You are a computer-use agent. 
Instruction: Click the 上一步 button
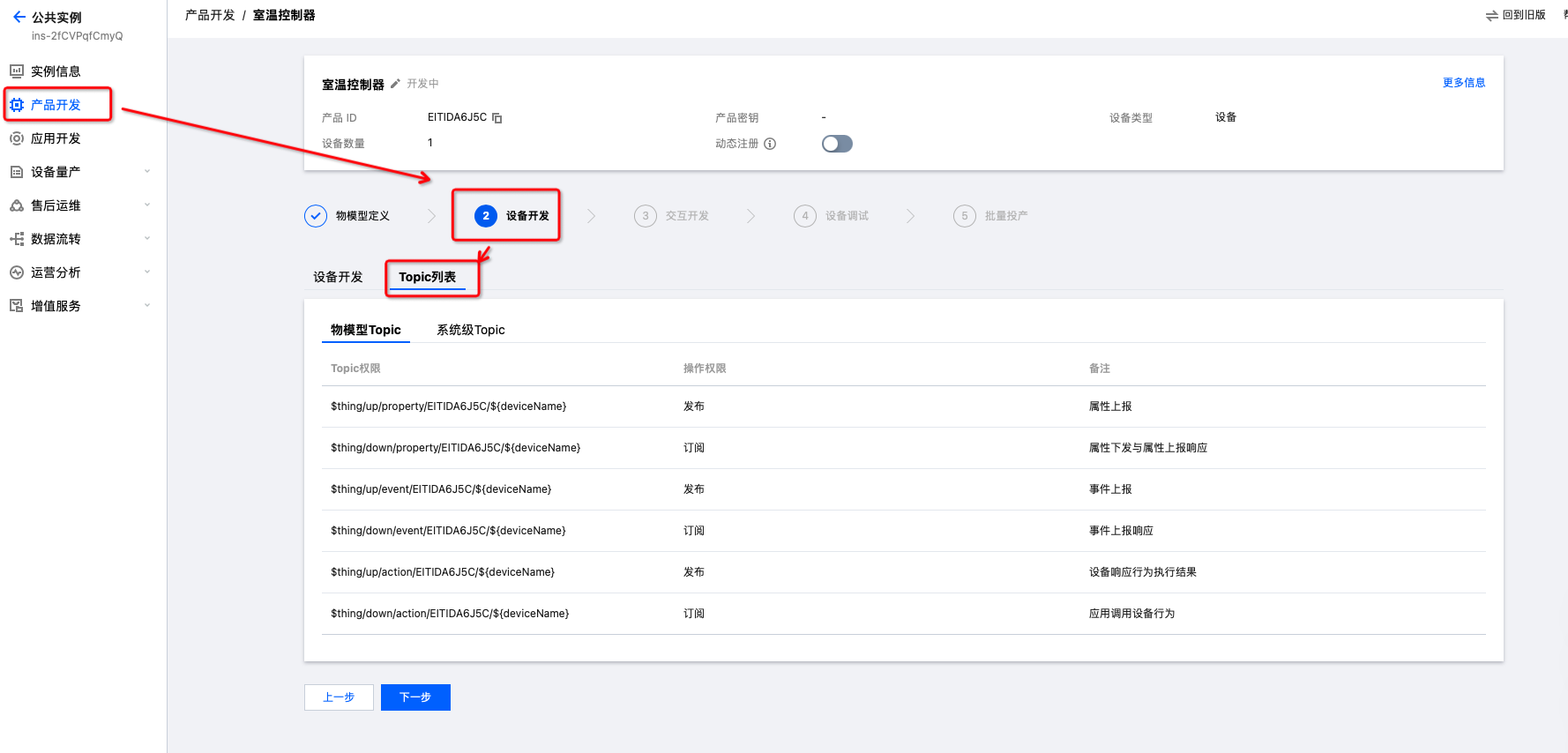point(339,697)
